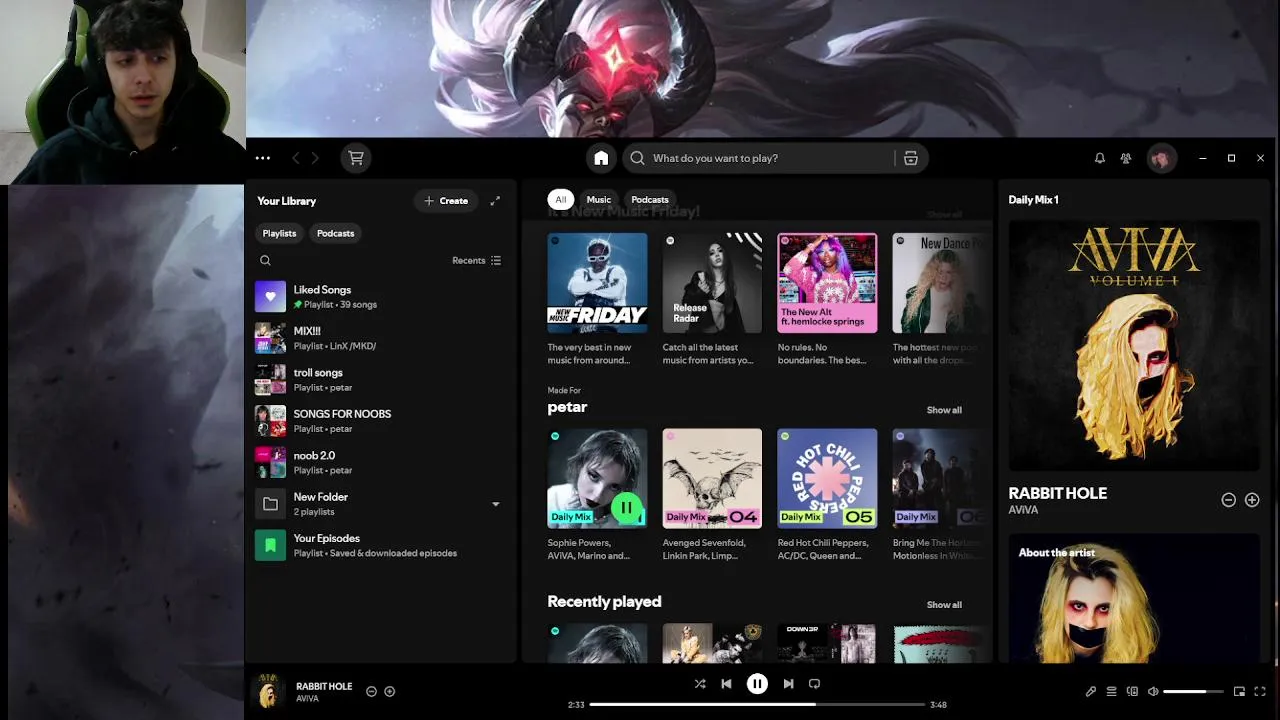The image size is (1280, 720).
Task: Enter full screen player mode
Action: pyautogui.click(x=1260, y=691)
